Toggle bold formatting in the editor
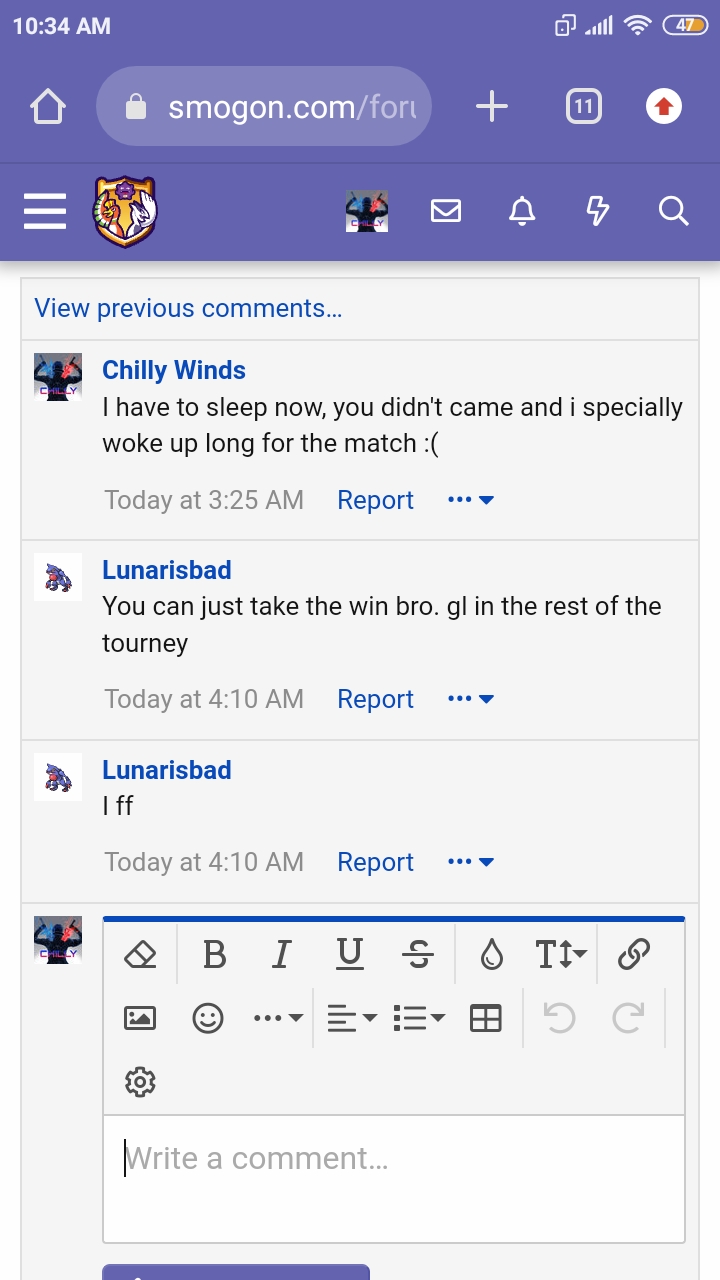This screenshot has width=720, height=1280. point(214,955)
